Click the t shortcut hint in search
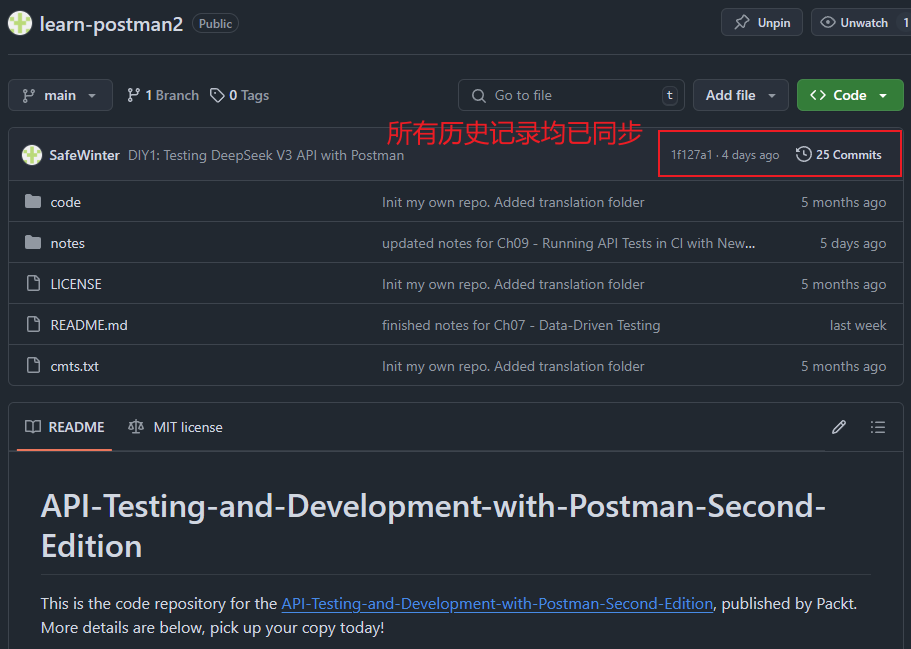Viewport: 911px width, 649px height. coord(670,95)
